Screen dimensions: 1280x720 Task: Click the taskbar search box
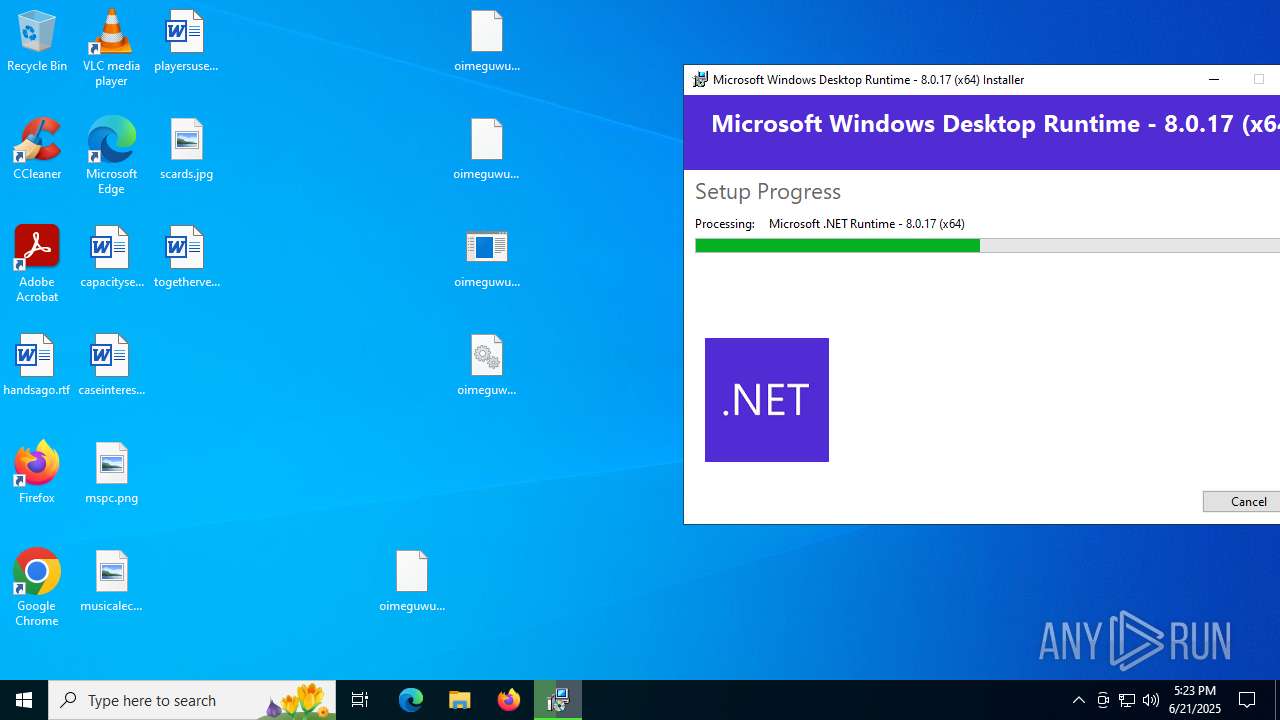point(192,700)
